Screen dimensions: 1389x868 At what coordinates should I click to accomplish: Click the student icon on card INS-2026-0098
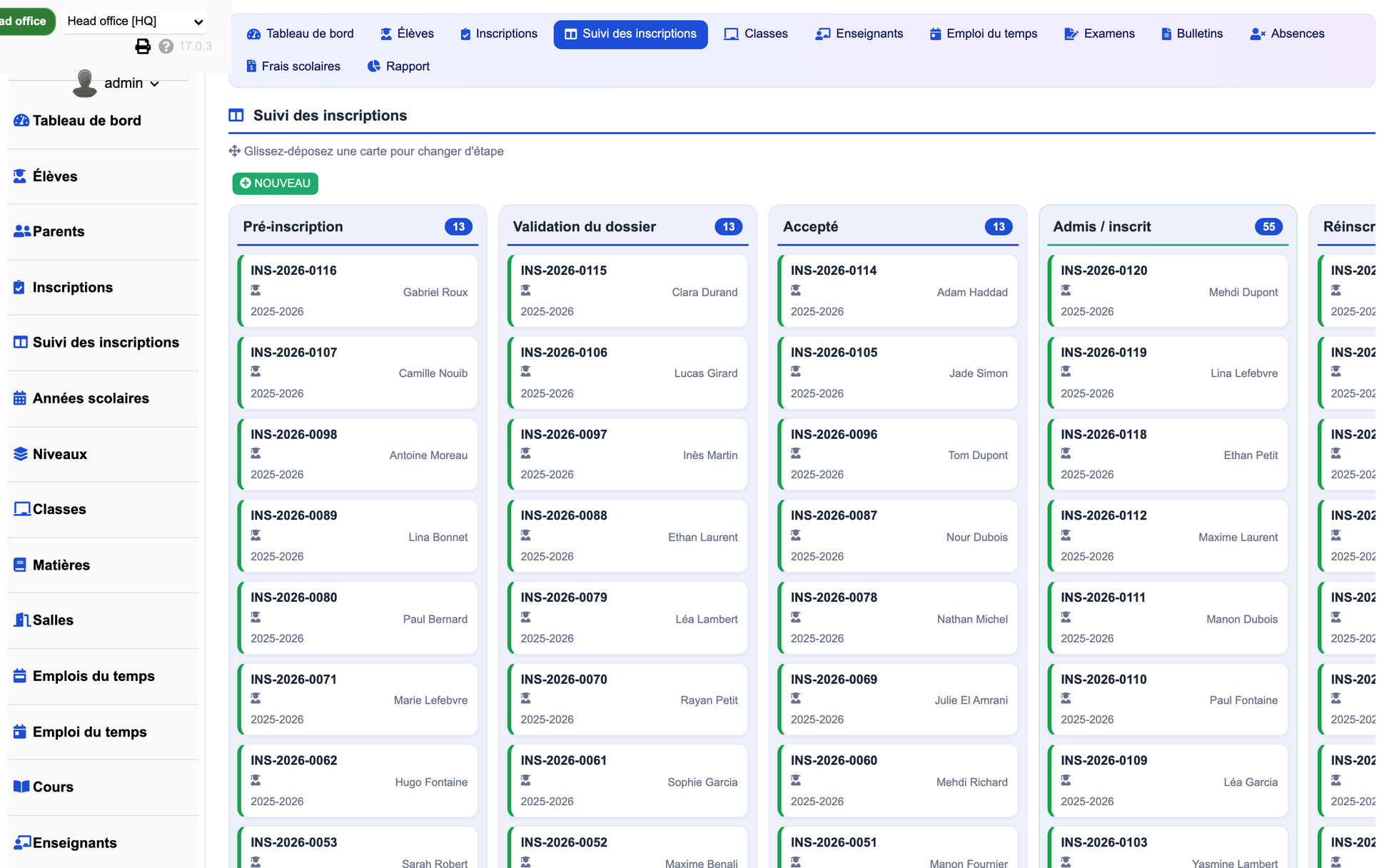(x=256, y=453)
